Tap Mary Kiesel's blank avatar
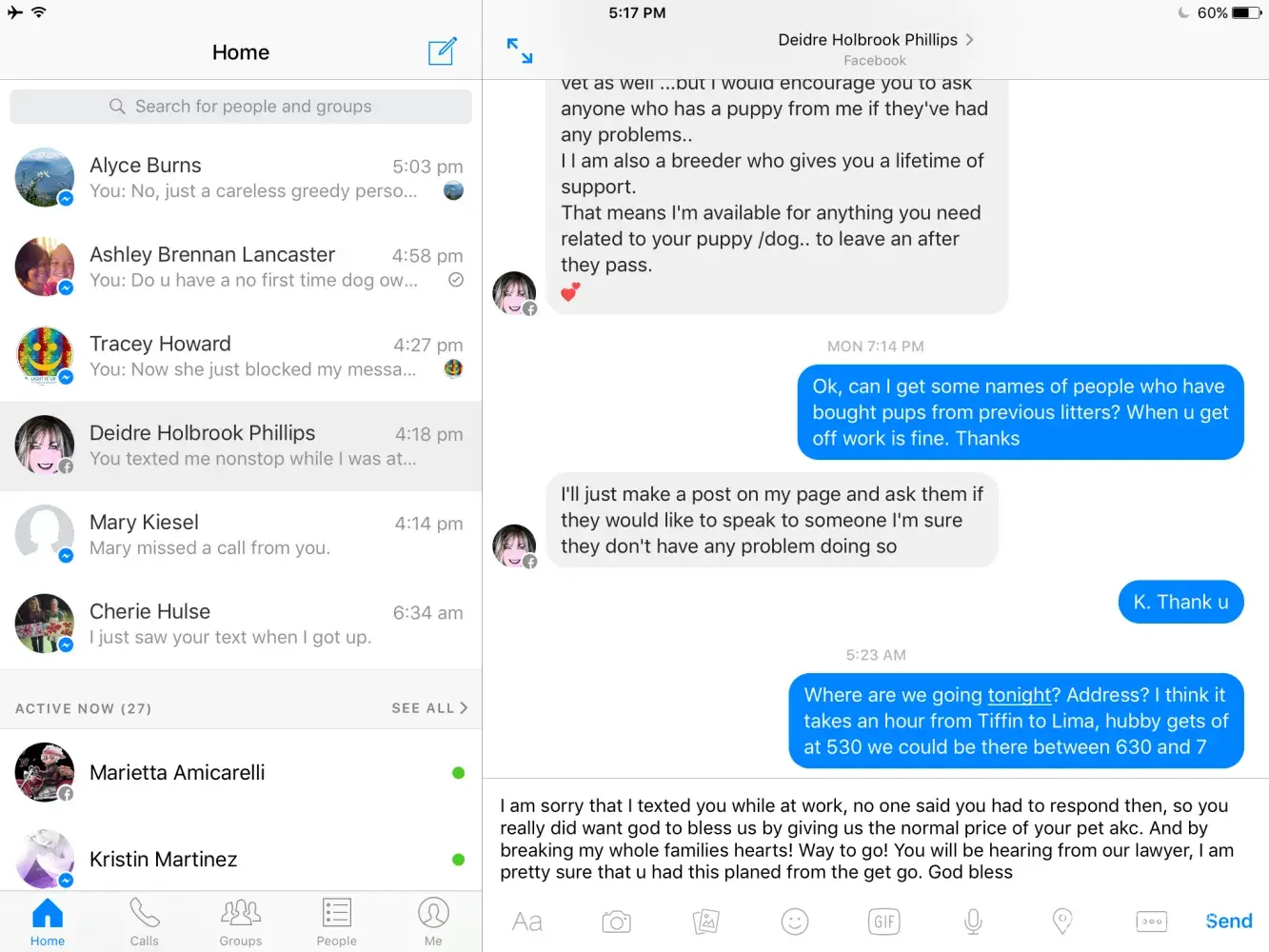The image size is (1269, 952). point(45,534)
